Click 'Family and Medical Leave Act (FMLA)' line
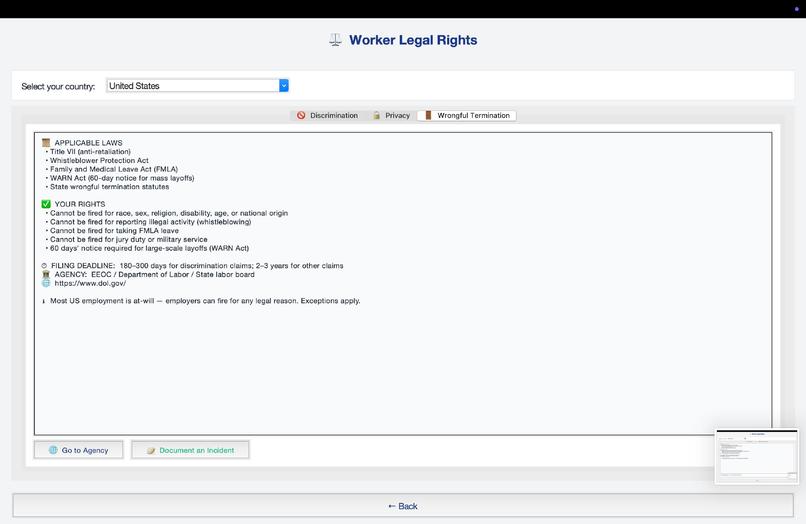 pos(114,169)
